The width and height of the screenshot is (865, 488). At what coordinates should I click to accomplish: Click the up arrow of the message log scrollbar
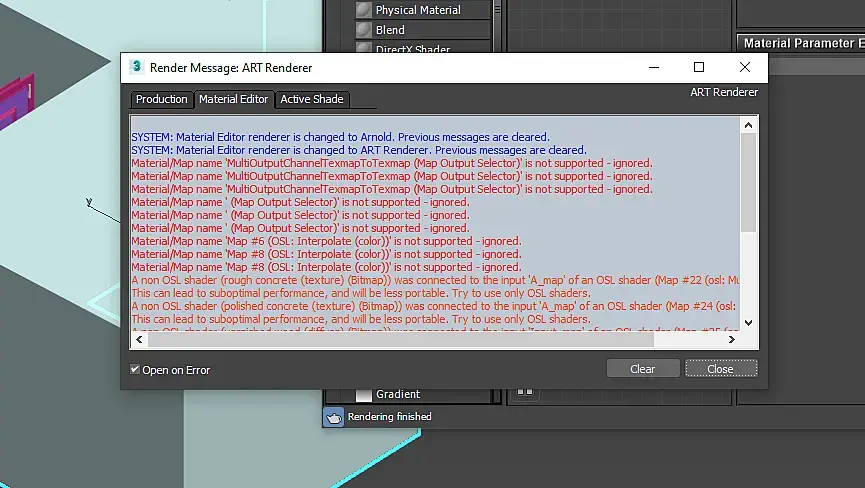coord(748,125)
